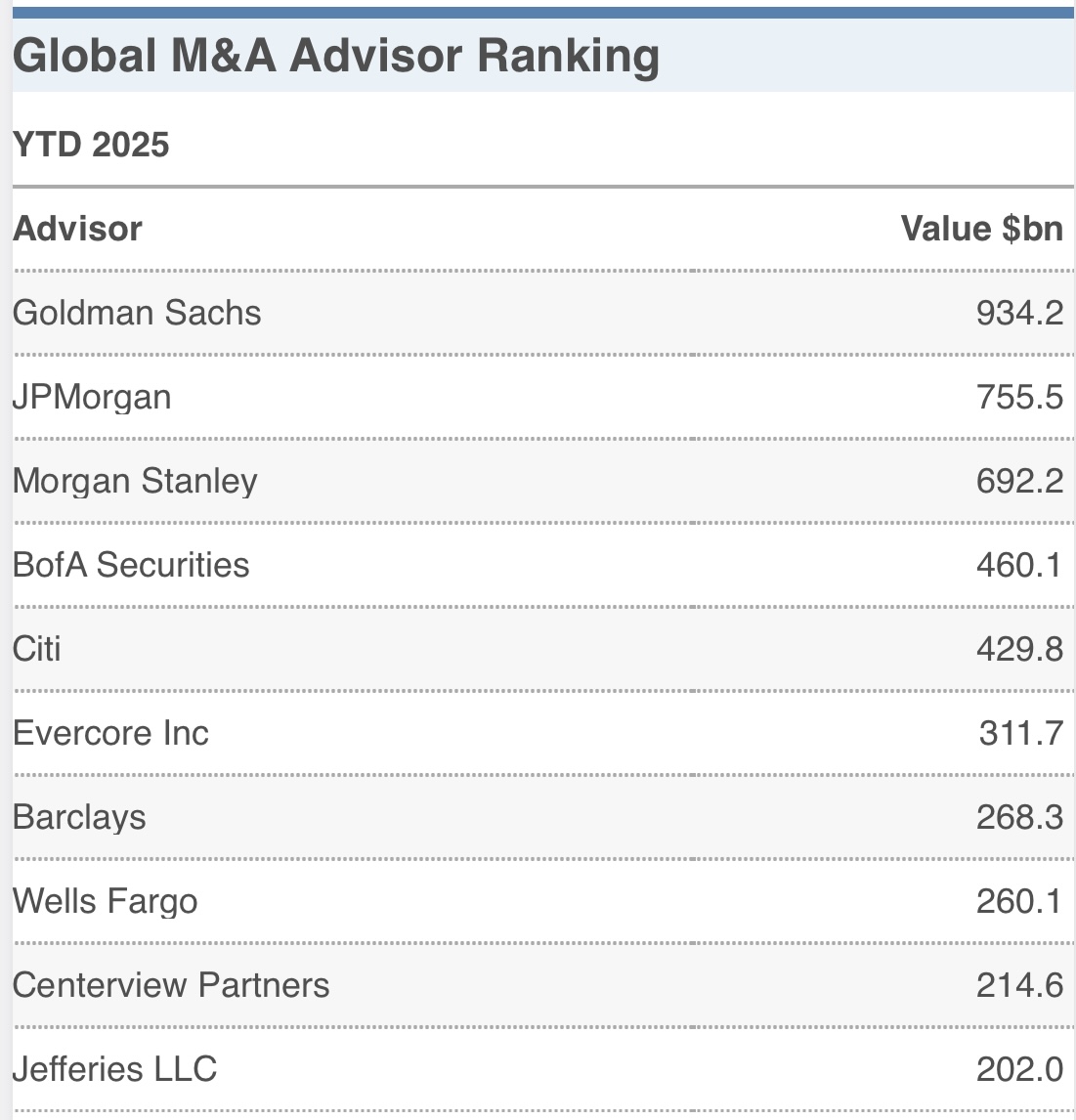
Task: Click the 429.8 value for Citi
Action: pyautogui.click(x=1019, y=649)
